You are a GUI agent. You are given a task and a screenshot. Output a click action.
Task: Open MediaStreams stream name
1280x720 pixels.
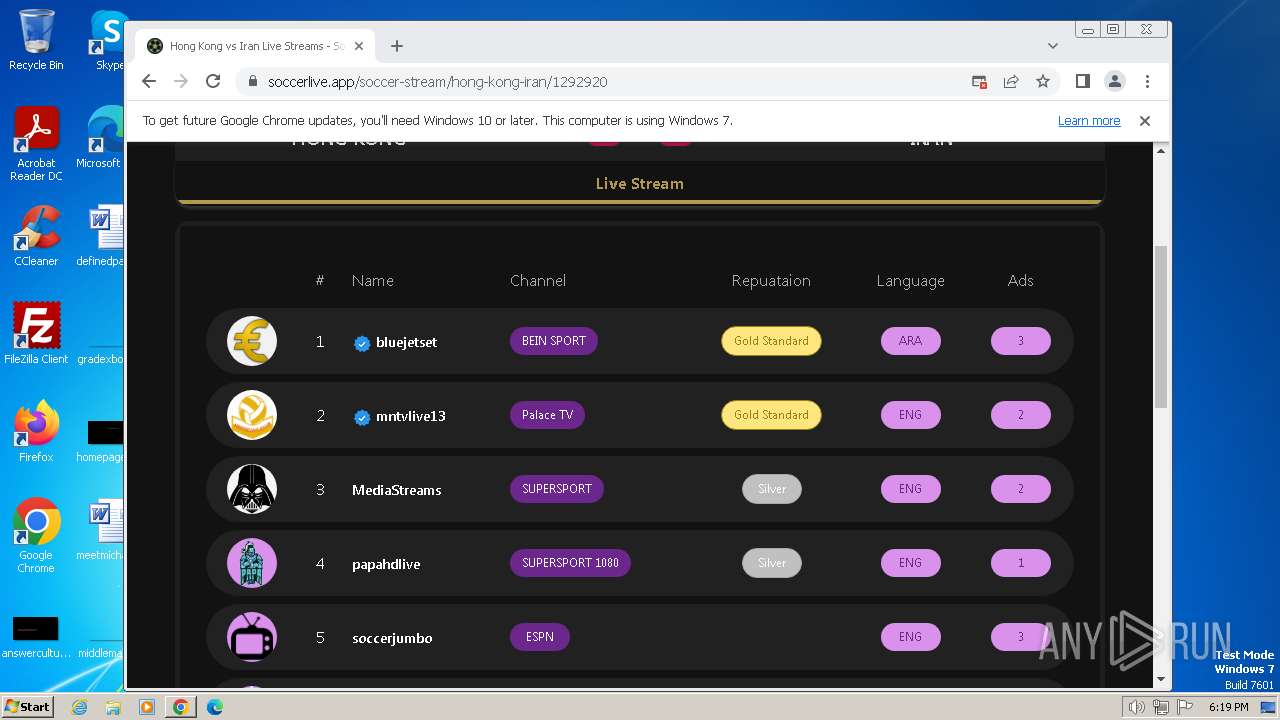point(396,490)
